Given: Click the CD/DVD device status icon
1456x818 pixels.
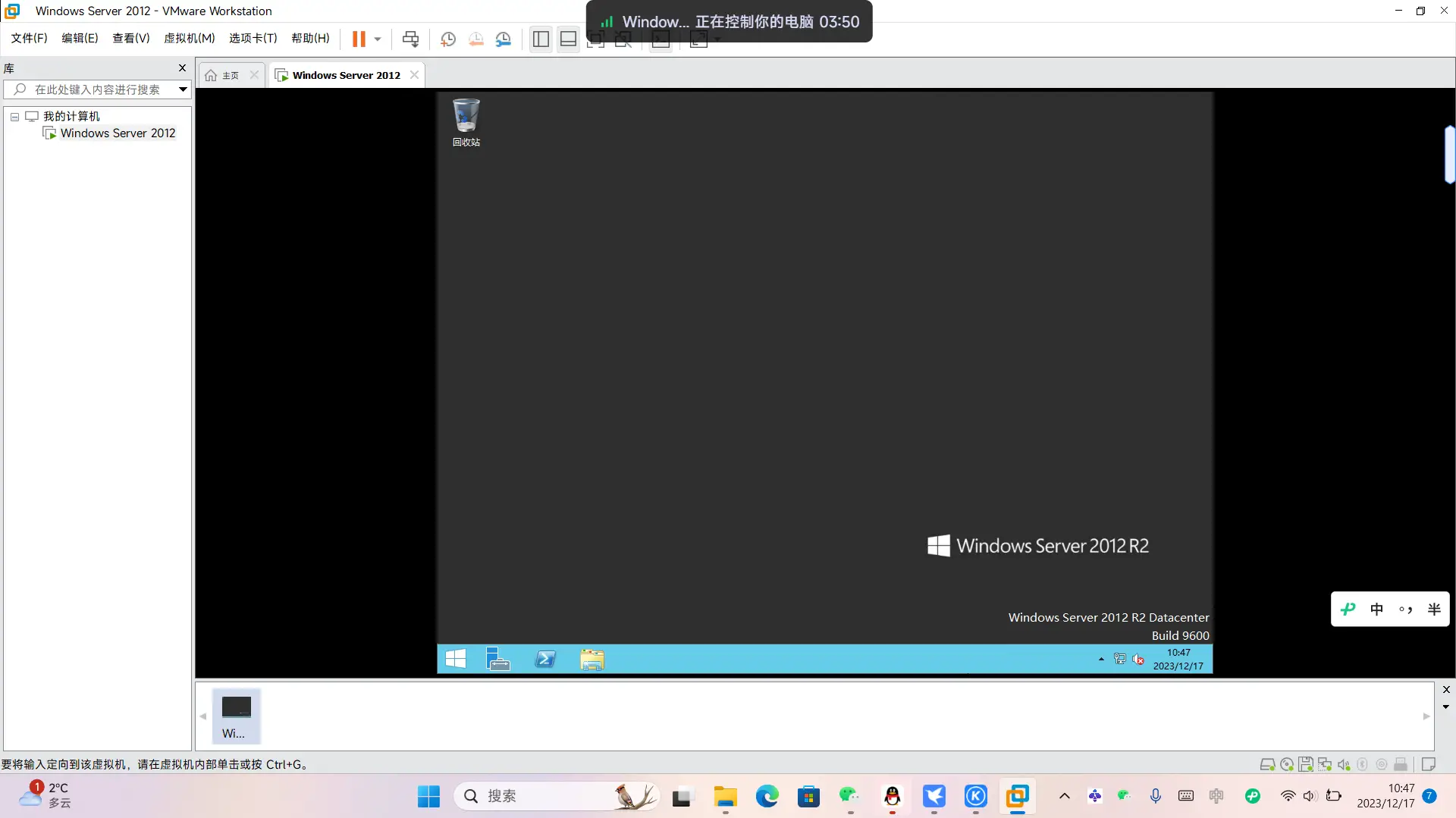Looking at the screenshot, I should coord(1287,764).
